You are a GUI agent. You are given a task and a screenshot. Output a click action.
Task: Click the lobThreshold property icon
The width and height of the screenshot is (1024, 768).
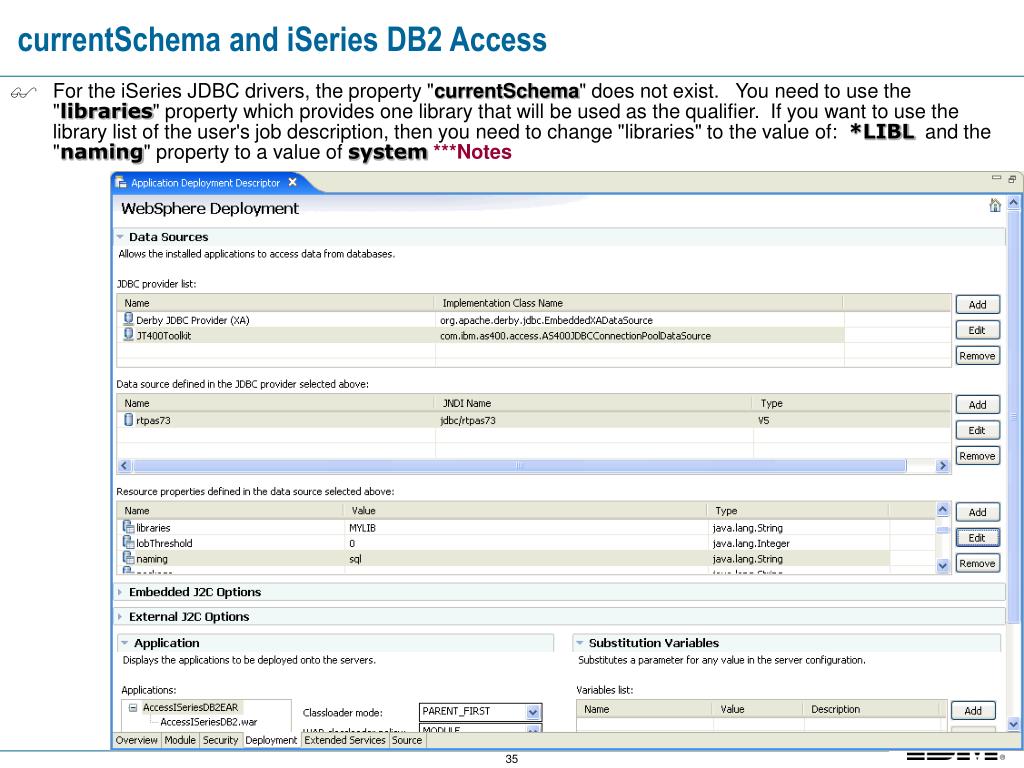129,542
